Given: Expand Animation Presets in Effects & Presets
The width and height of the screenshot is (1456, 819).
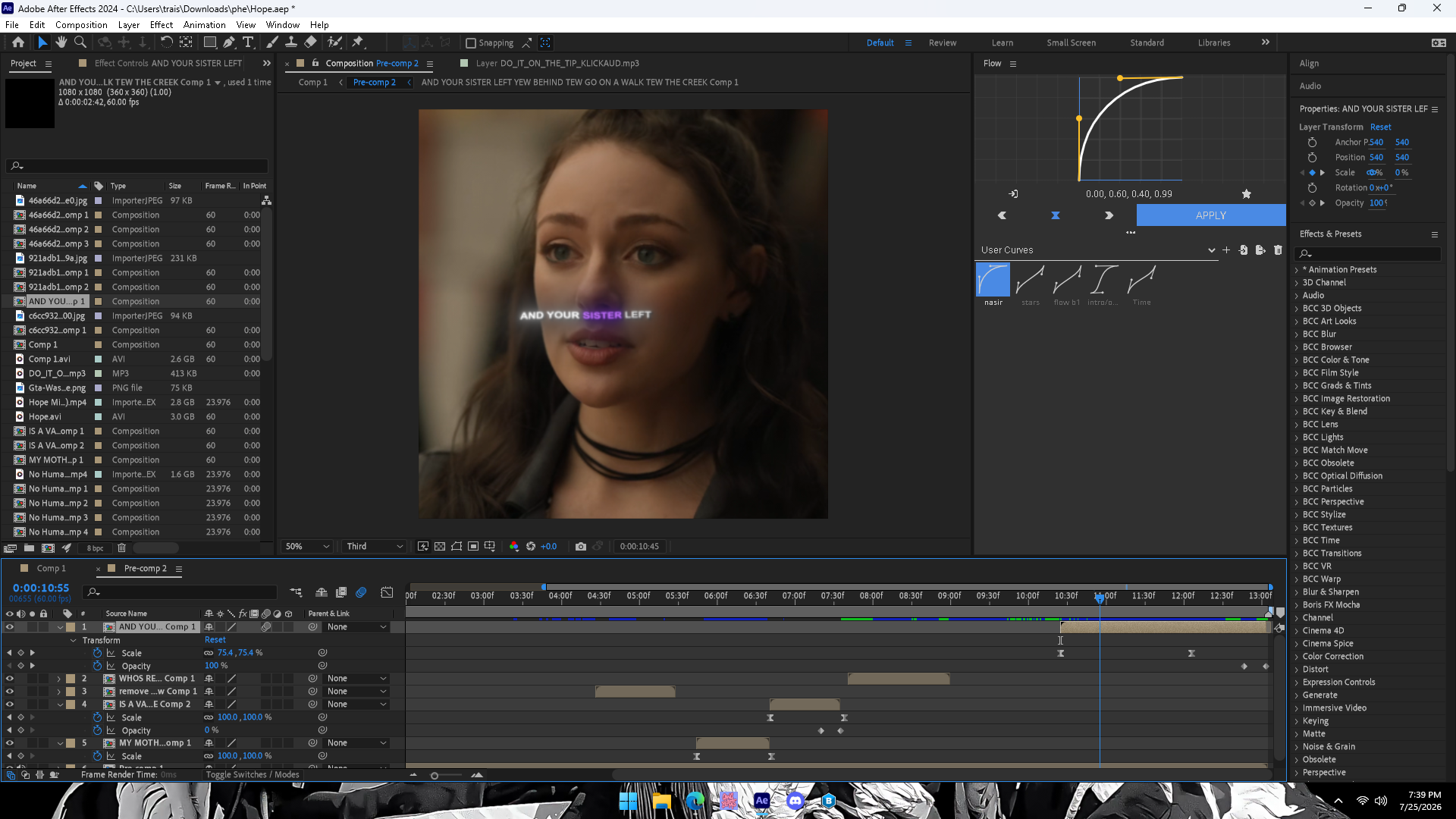Looking at the screenshot, I should click(x=1297, y=270).
